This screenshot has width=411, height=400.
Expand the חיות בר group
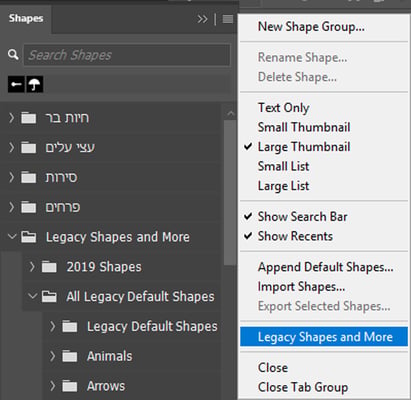[12, 118]
